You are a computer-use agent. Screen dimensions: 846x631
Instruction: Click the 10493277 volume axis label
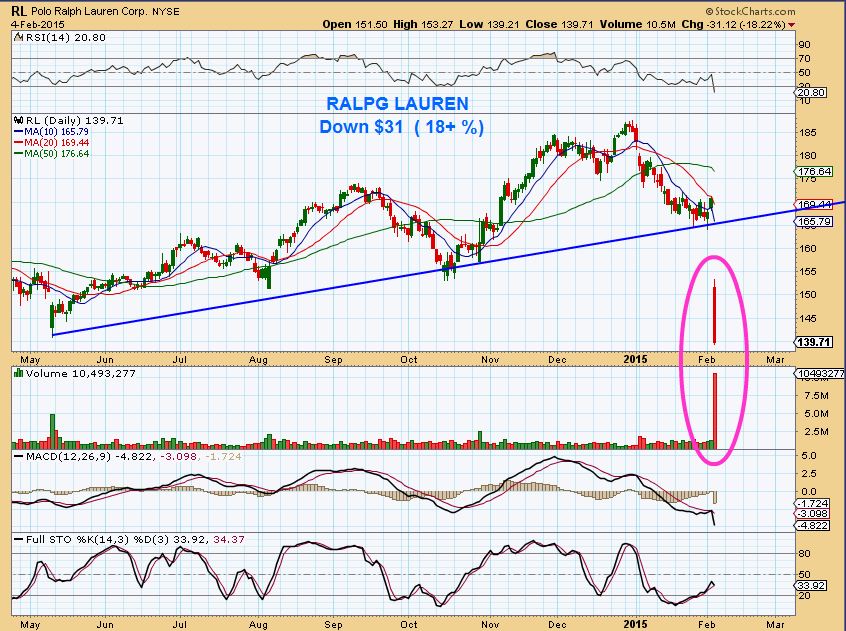(x=820, y=373)
